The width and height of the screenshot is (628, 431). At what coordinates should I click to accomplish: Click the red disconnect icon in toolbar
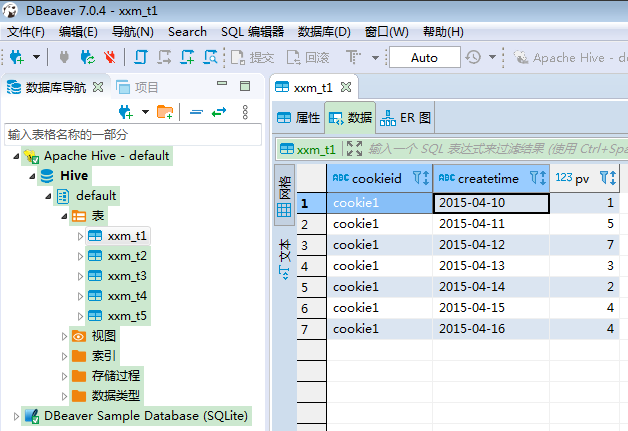click(x=110, y=57)
